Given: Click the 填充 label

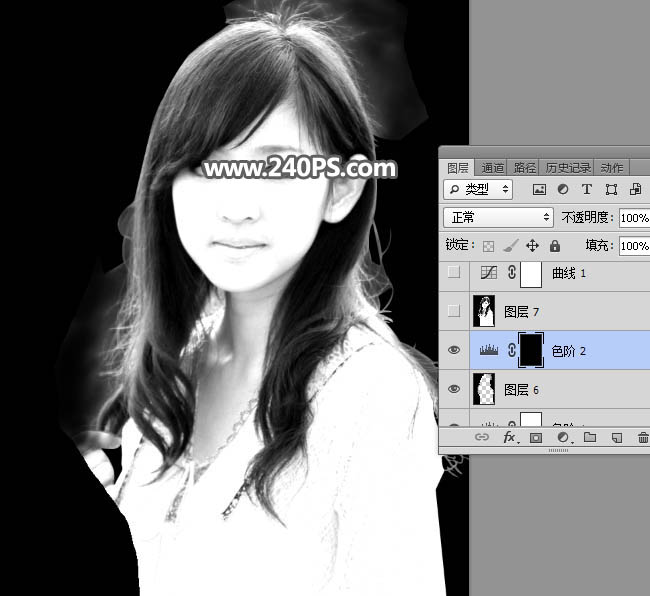Looking at the screenshot, I should pyautogui.click(x=599, y=245).
